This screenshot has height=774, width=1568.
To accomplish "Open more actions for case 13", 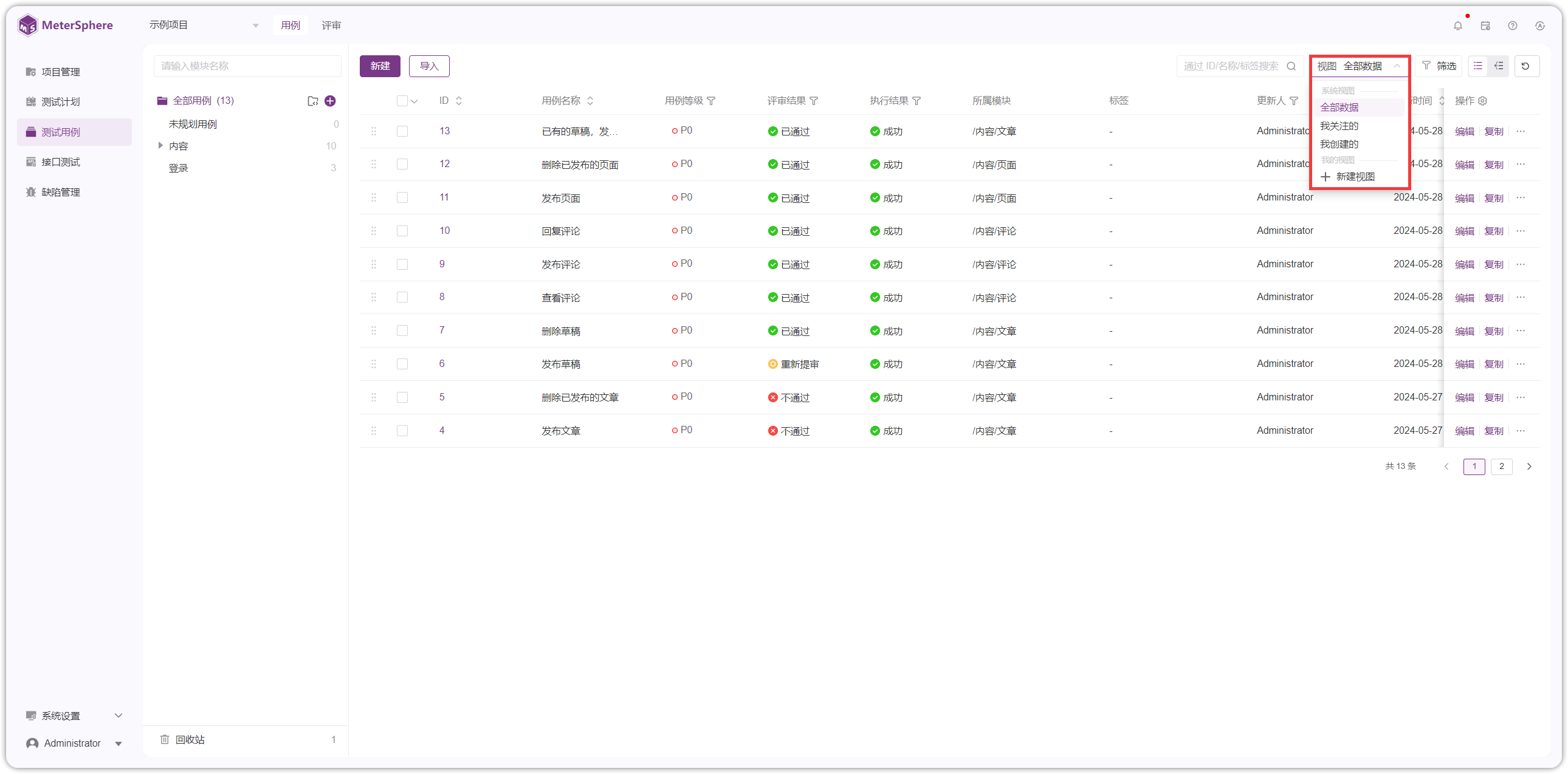I will click(x=1521, y=131).
